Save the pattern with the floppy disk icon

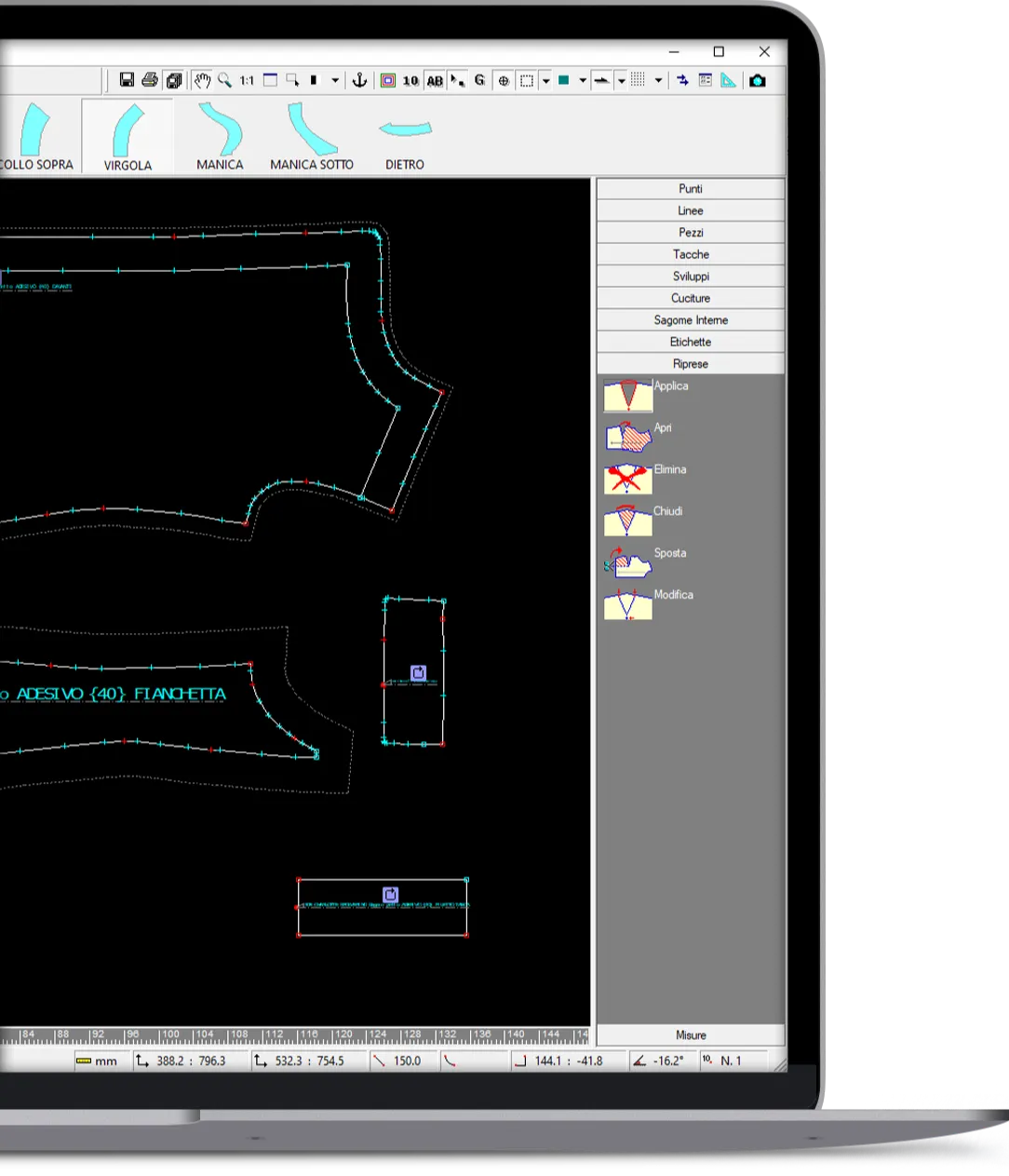coord(127,80)
